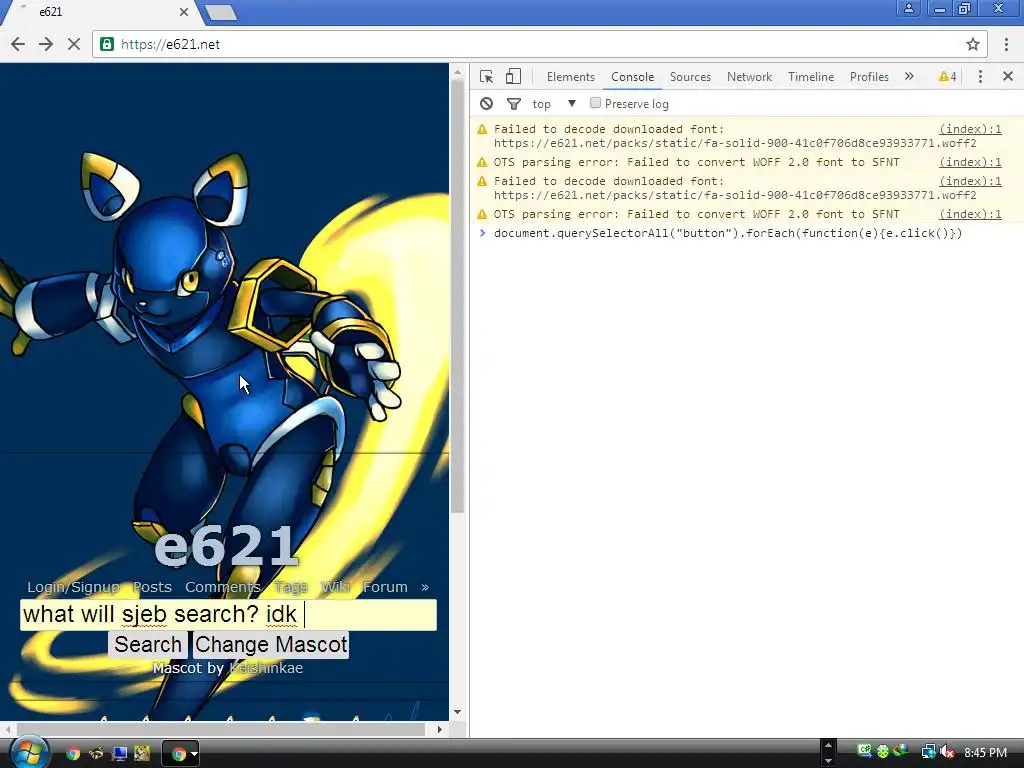Click the Show Desktop quick launch icon
This screenshot has width=1024, height=768.
point(120,754)
